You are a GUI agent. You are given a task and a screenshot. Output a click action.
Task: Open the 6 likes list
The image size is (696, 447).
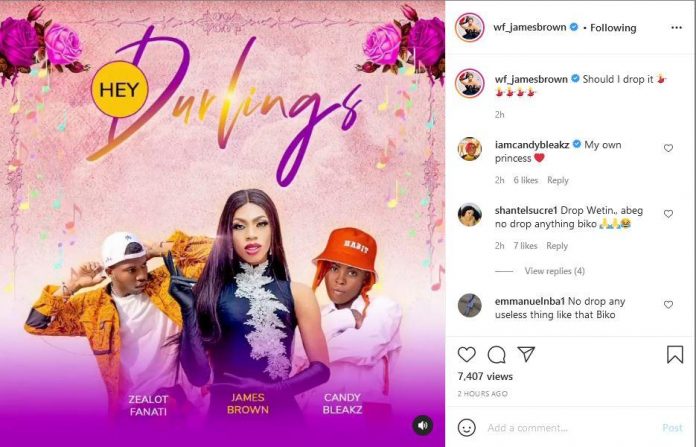pyautogui.click(x=526, y=180)
